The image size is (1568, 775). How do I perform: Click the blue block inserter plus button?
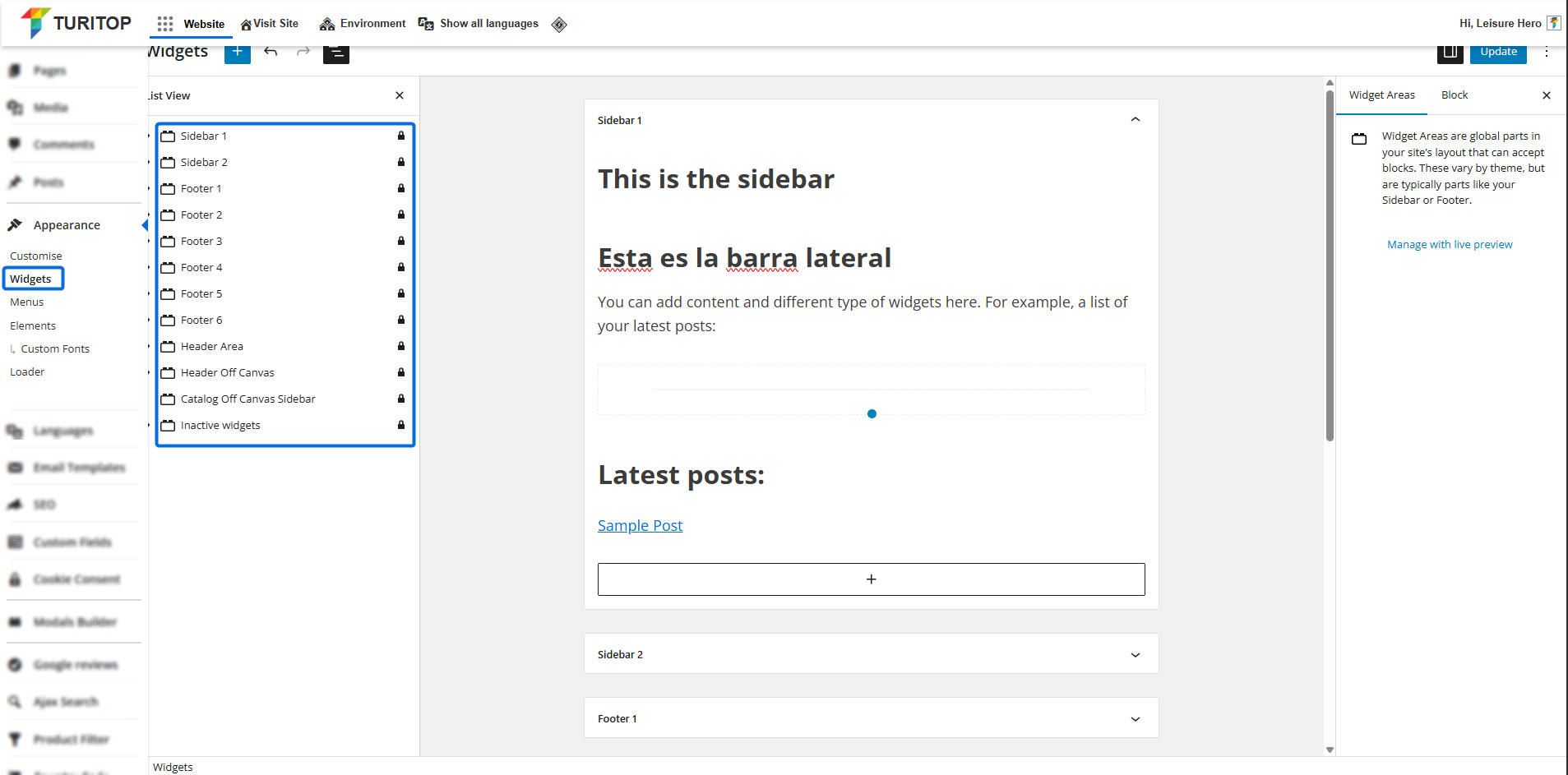point(237,52)
